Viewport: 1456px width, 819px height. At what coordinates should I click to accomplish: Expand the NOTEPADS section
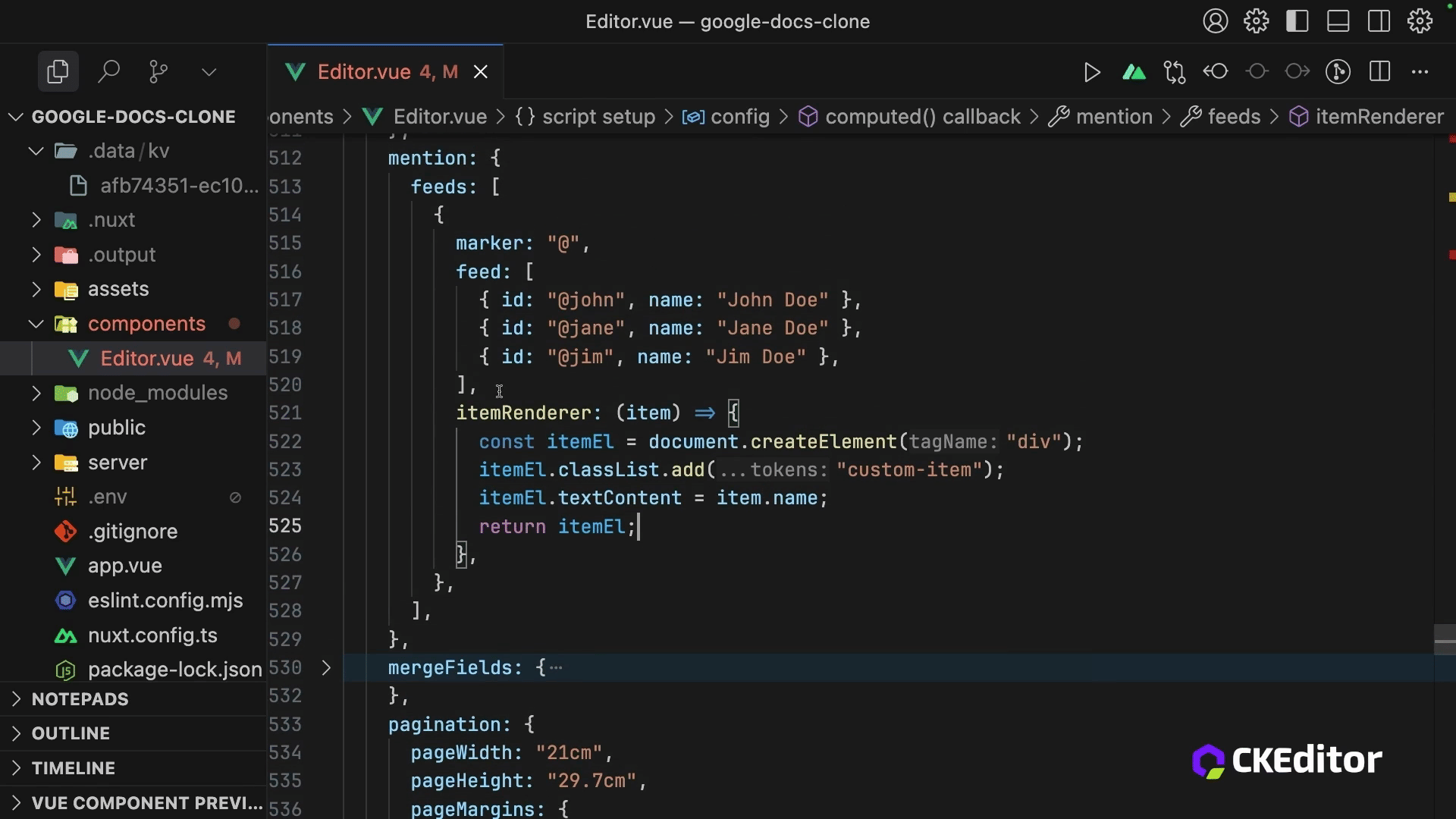coord(133,699)
